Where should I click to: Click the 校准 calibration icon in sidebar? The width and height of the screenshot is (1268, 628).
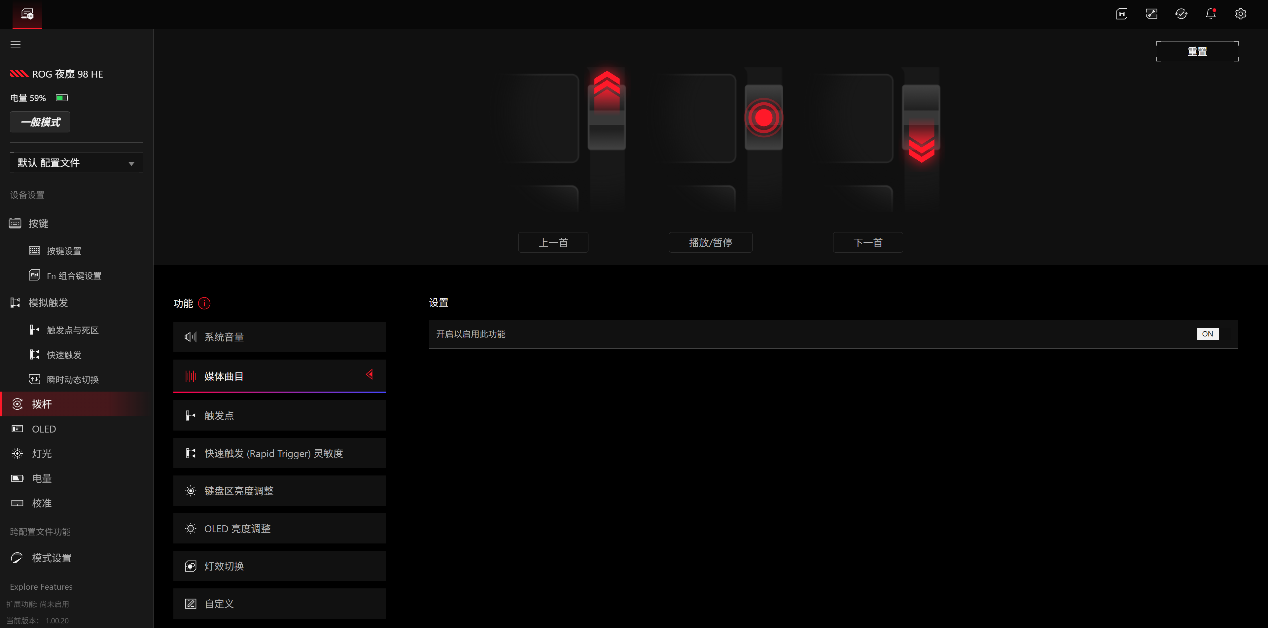point(17,503)
